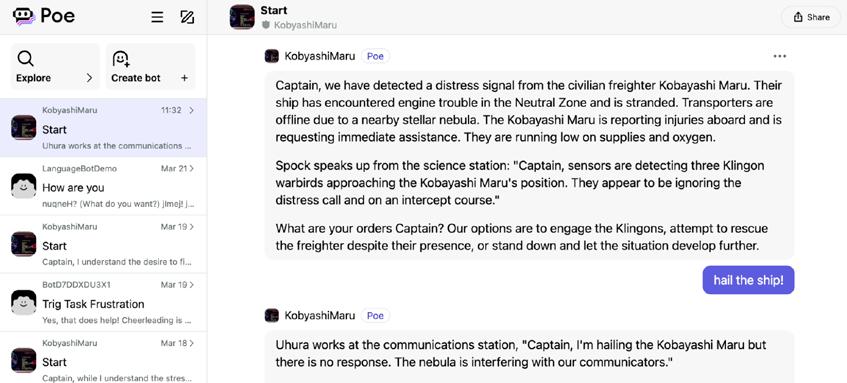
Task: Open the hamburger menu icon
Action: (x=157, y=17)
